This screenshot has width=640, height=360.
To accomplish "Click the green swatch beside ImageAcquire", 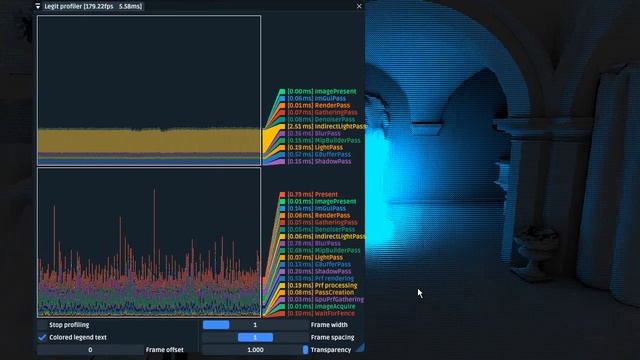I will 282,306.
